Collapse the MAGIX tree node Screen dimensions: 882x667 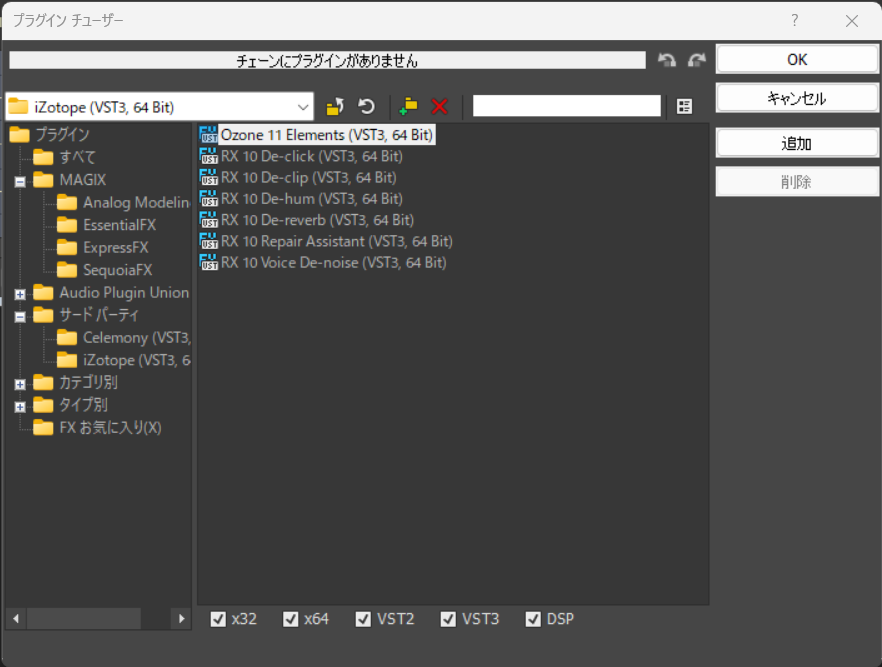pos(20,182)
